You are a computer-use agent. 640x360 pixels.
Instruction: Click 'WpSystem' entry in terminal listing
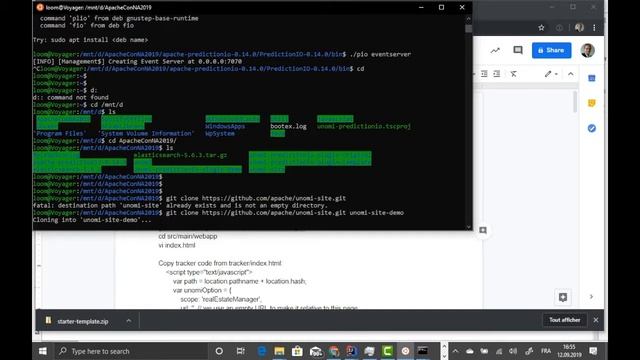tap(220, 133)
